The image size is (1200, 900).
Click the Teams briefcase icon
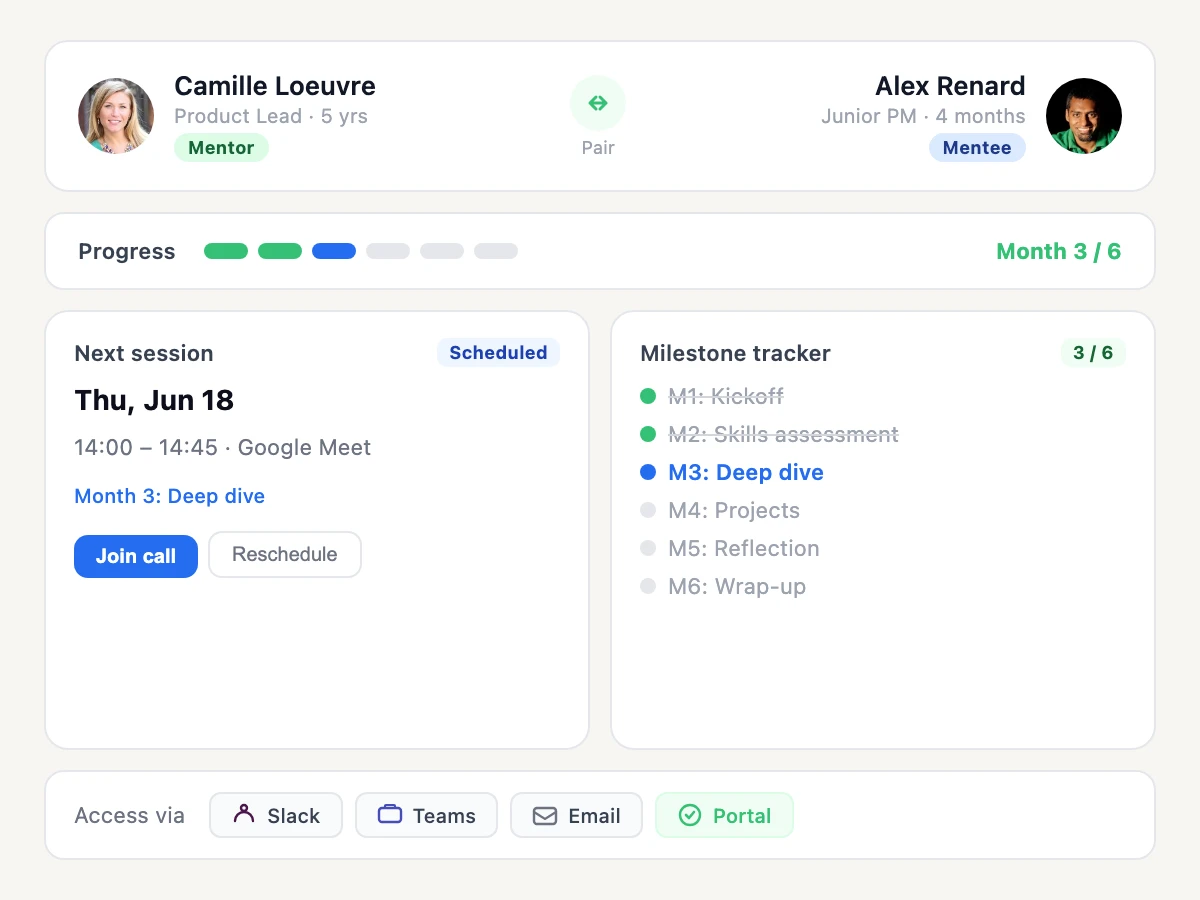[390, 814]
